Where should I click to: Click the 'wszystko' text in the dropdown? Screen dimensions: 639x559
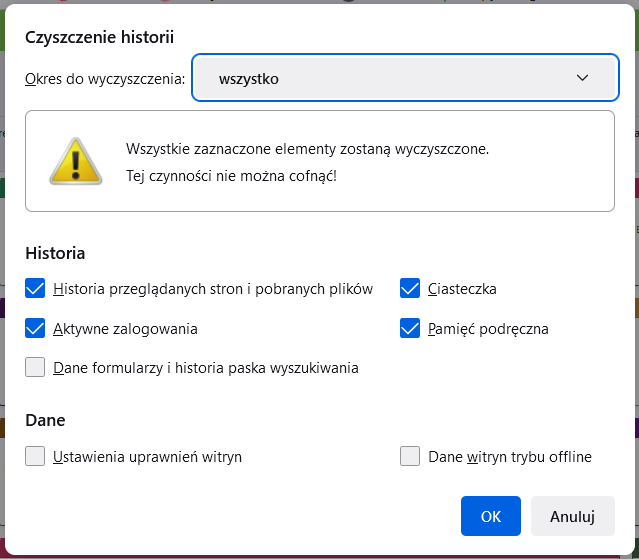click(248, 78)
